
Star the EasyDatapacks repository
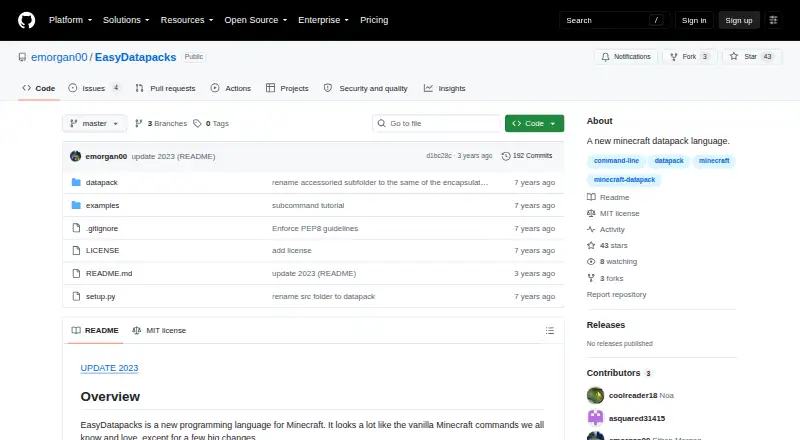click(x=752, y=57)
